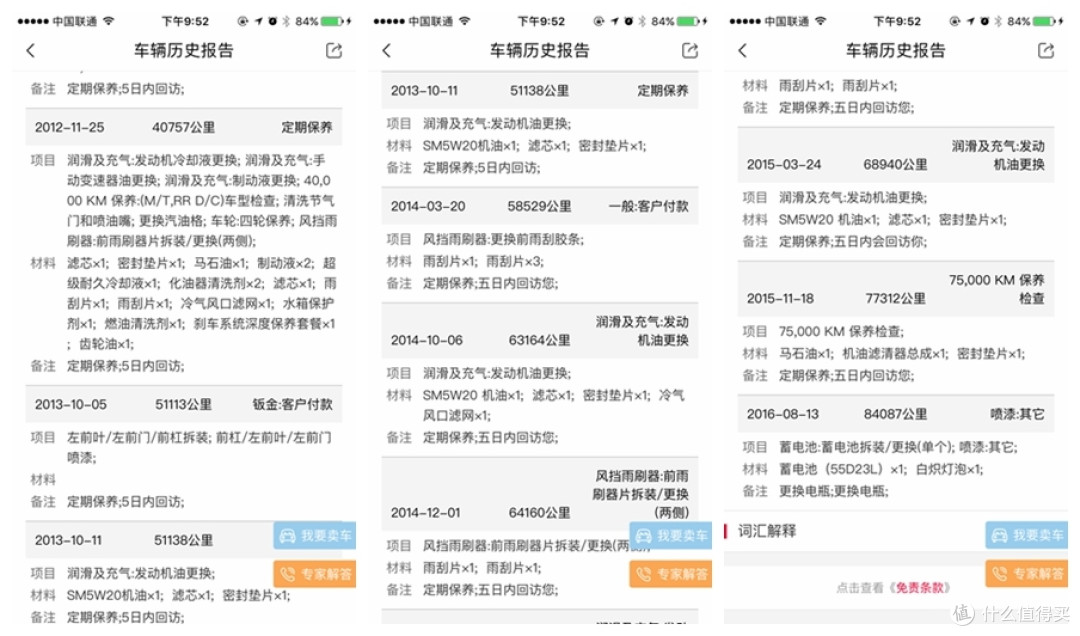Tap the 75,000 KM 保养检查 record type label
This screenshot has width=1080, height=636.
997,289
